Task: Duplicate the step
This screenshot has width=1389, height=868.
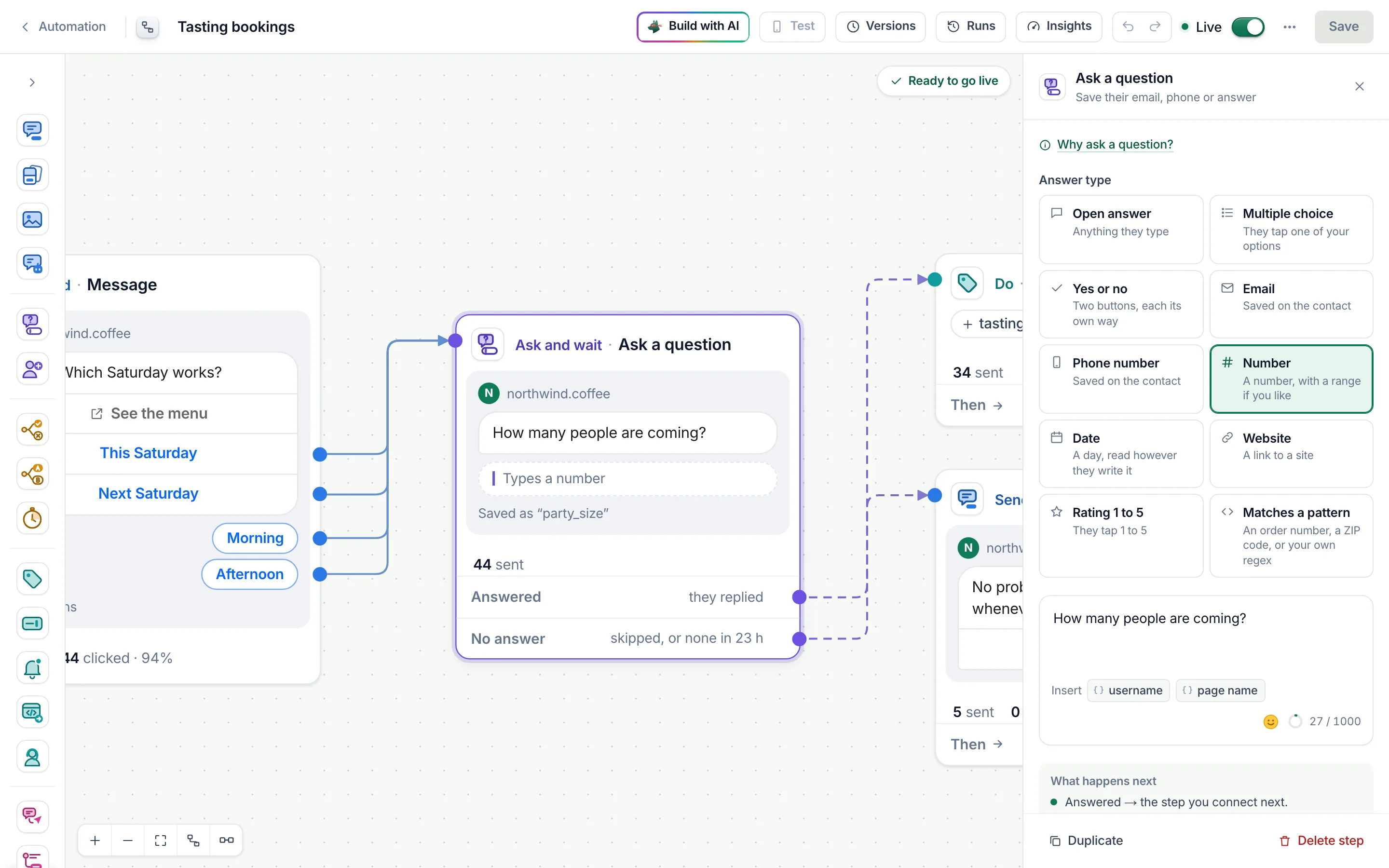Action: click(x=1086, y=841)
